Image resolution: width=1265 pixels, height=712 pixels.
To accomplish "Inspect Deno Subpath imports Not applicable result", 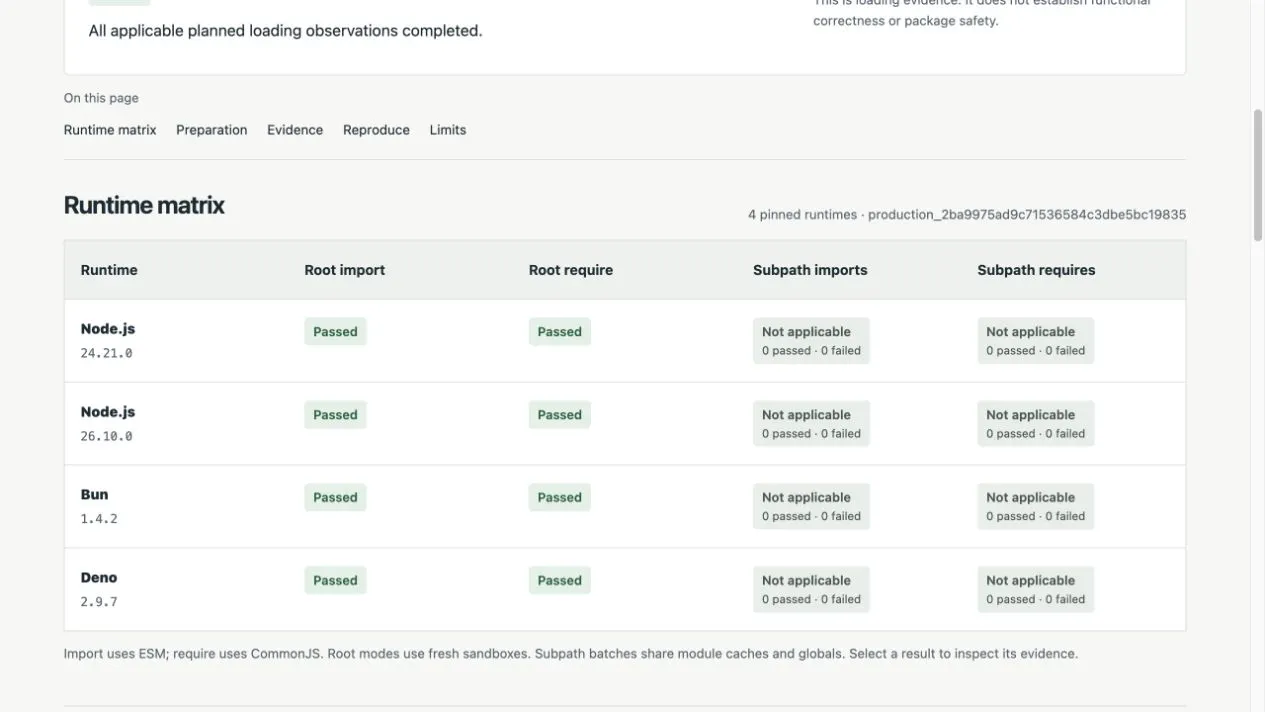I will tap(811, 590).
